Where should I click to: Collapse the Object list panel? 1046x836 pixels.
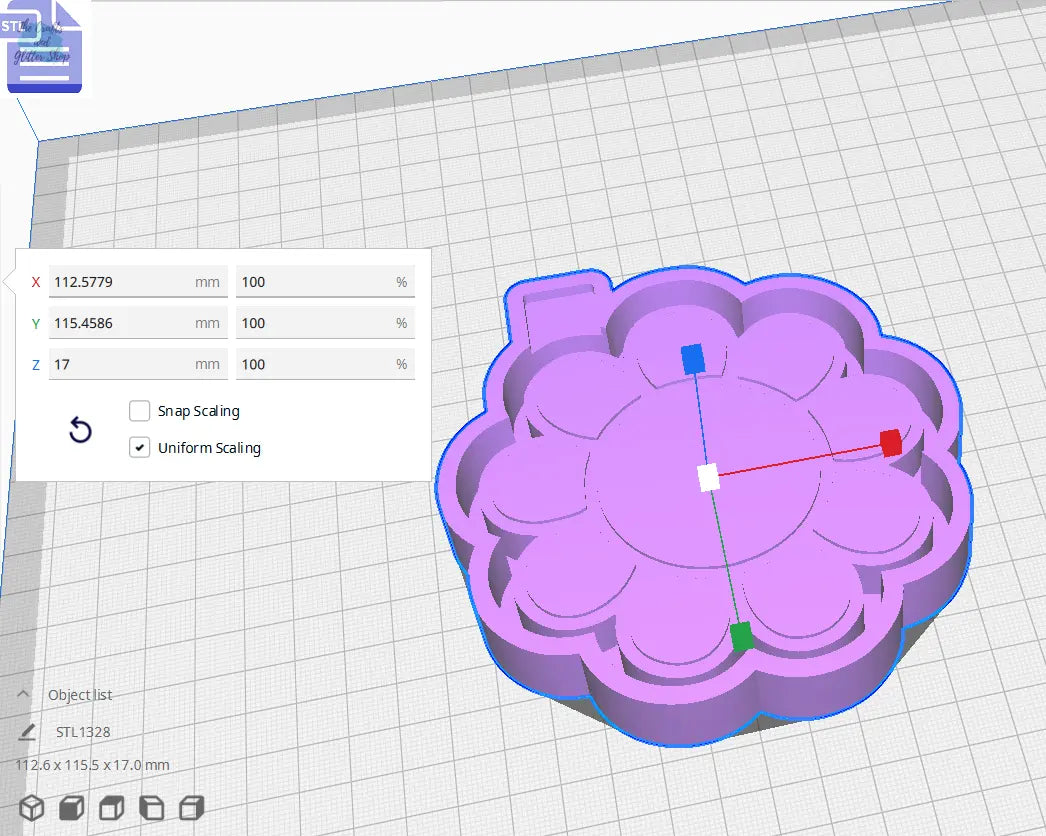coord(24,694)
